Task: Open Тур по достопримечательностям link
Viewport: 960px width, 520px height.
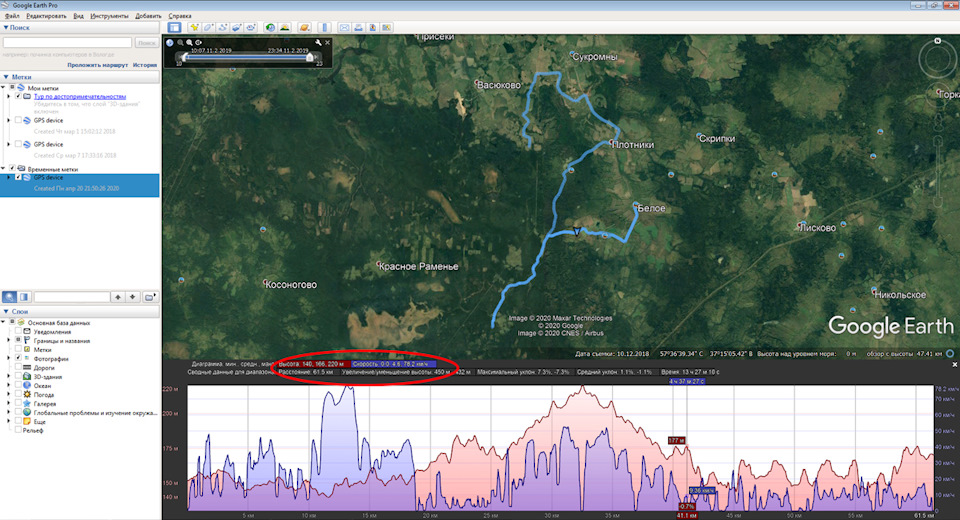Action: (80, 96)
